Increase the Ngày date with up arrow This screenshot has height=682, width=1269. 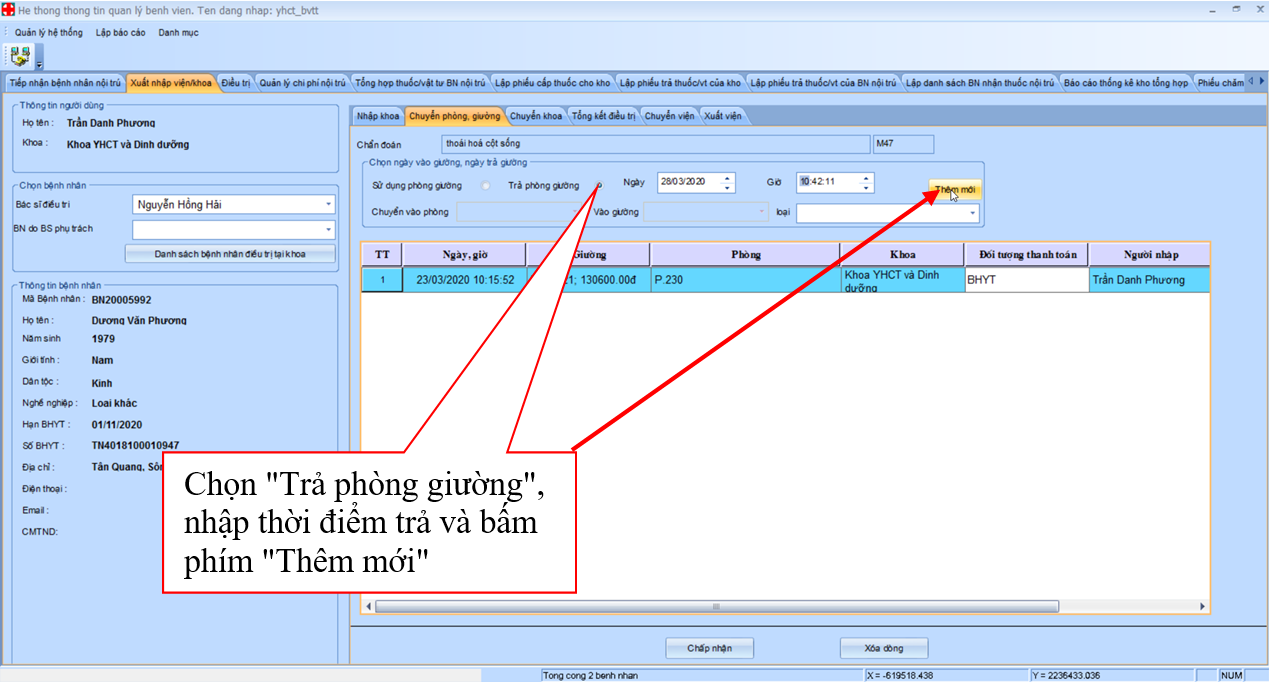tap(727, 178)
